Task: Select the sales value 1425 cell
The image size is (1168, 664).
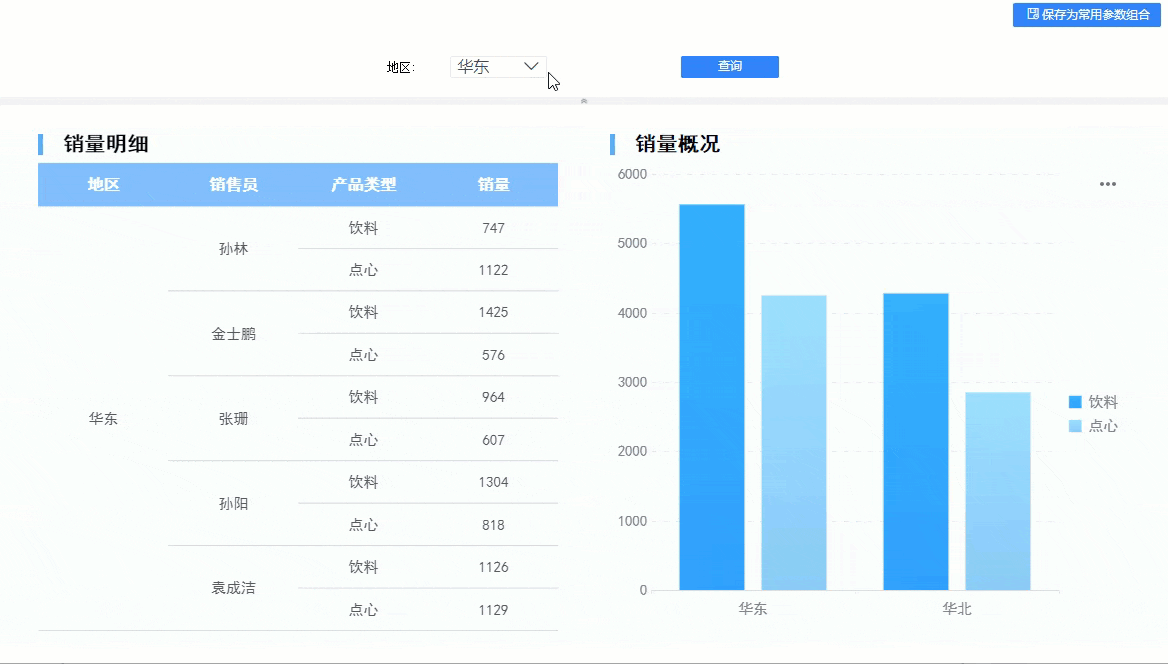Action: [x=493, y=312]
